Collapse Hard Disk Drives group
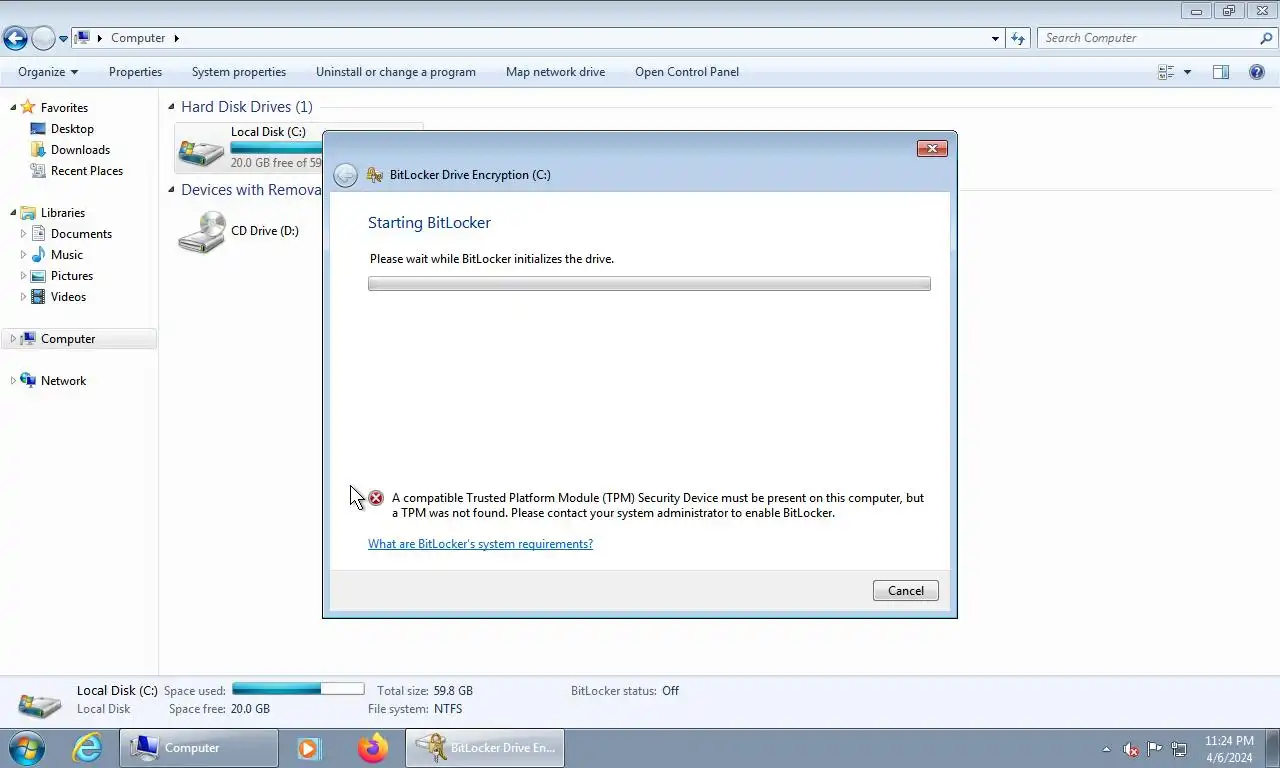The width and height of the screenshot is (1280, 768). pos(172,107)
